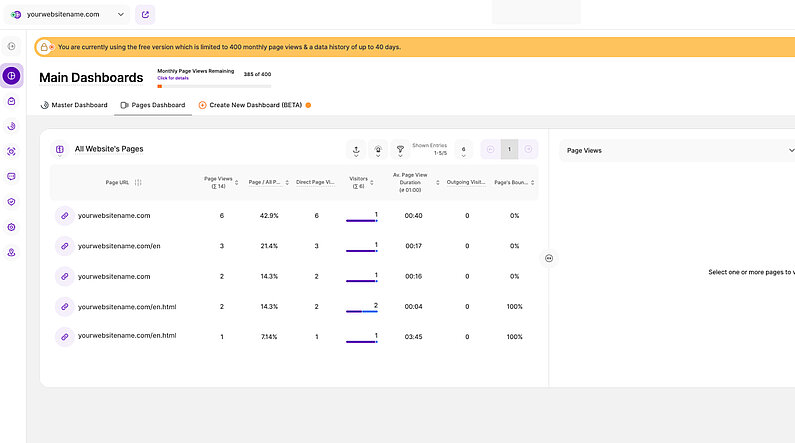Click the lightbulb insights icon in table toolbar
Screen dimensions: 795x443
pyautogui.click(x=378, y=150)
